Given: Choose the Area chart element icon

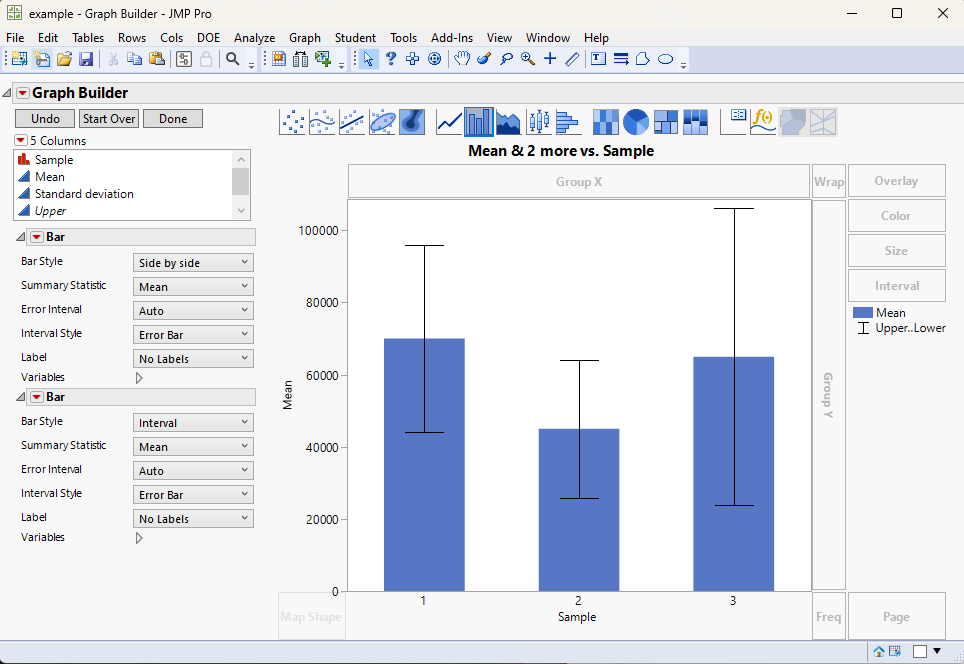Looking at the screenshot, I should (508, 122).
